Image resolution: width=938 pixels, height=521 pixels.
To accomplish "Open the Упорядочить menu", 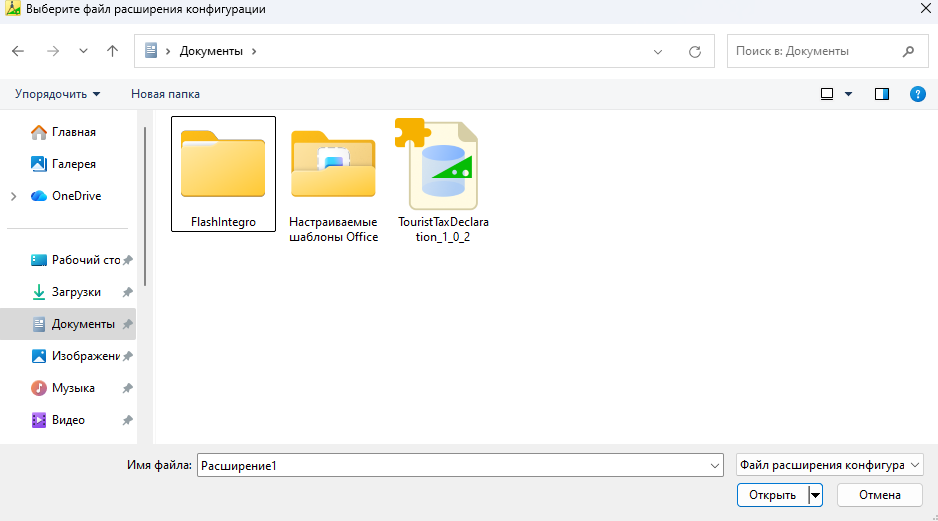I will (57, 94).
